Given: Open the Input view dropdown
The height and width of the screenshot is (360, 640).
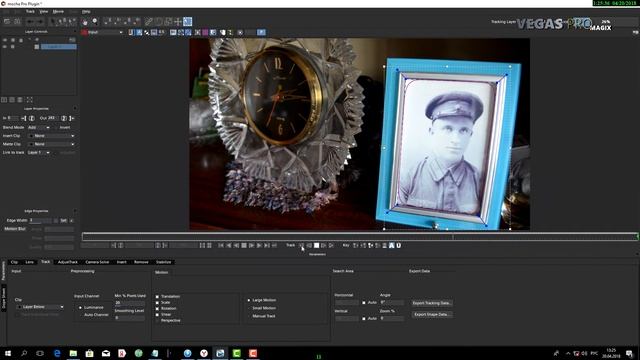Looking at the screenshot, I should pyautogui.click(x=106, y=32).
